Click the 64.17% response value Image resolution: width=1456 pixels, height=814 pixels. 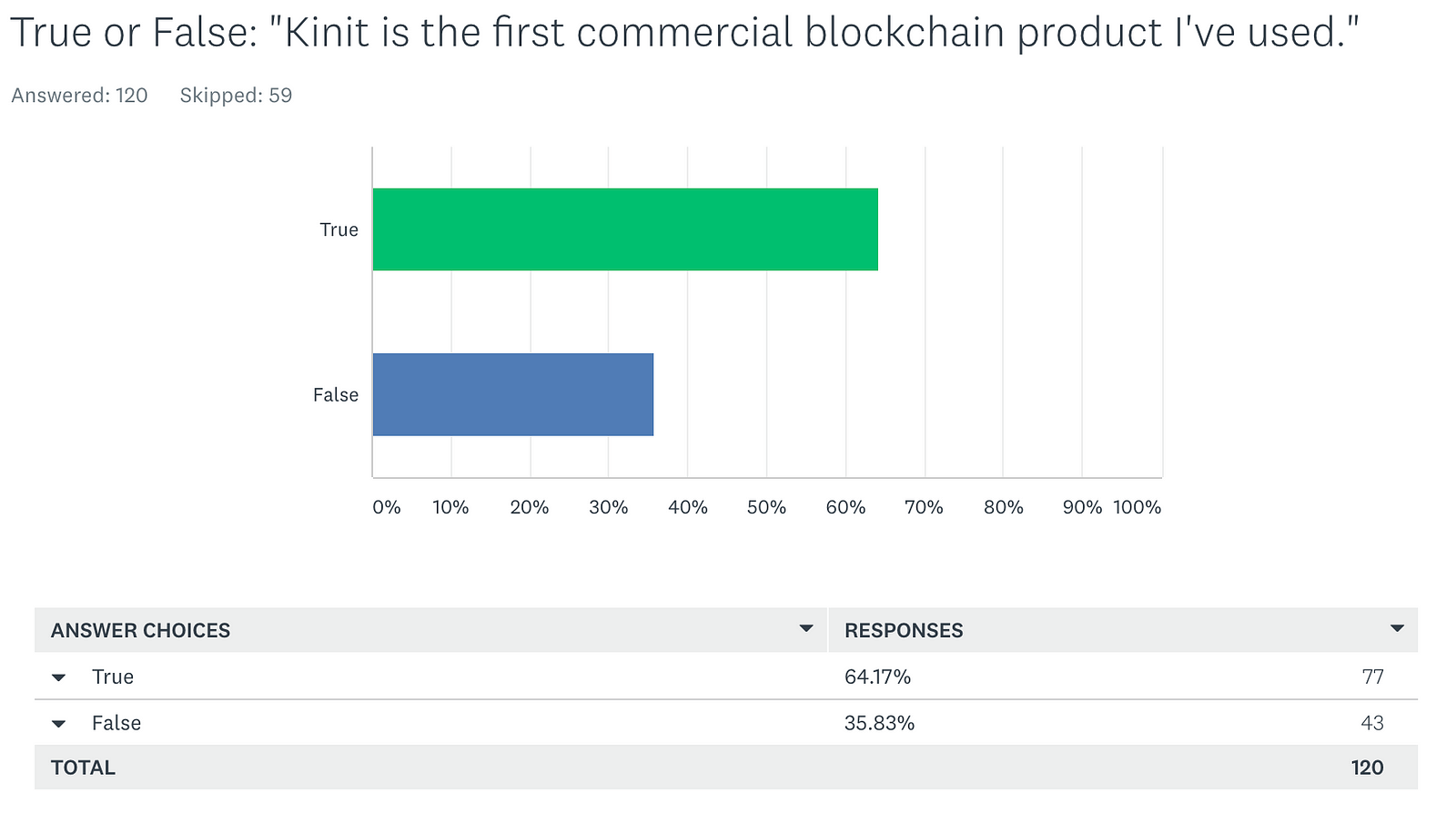click(x=877, y=677)
